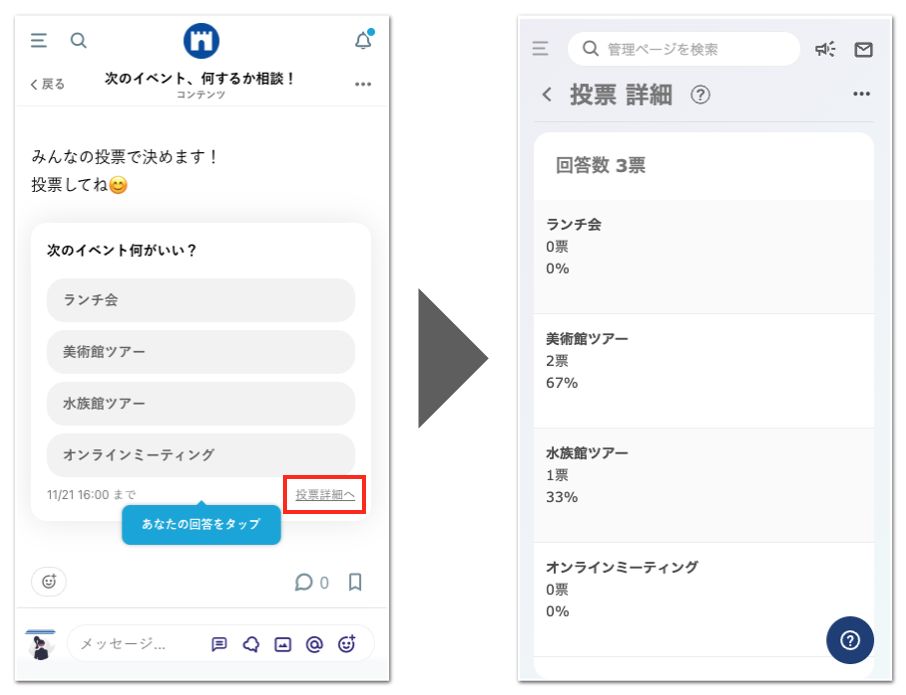
Task: Click the search magnifier icon in the top bar
Action: 78,40
